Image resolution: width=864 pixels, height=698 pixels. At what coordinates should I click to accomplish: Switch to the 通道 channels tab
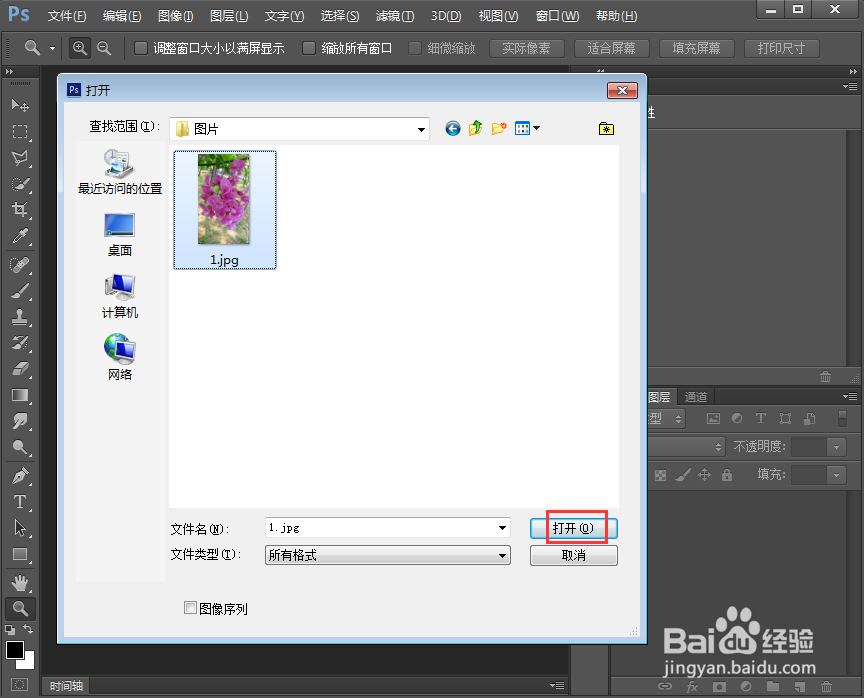click(696, 396)
